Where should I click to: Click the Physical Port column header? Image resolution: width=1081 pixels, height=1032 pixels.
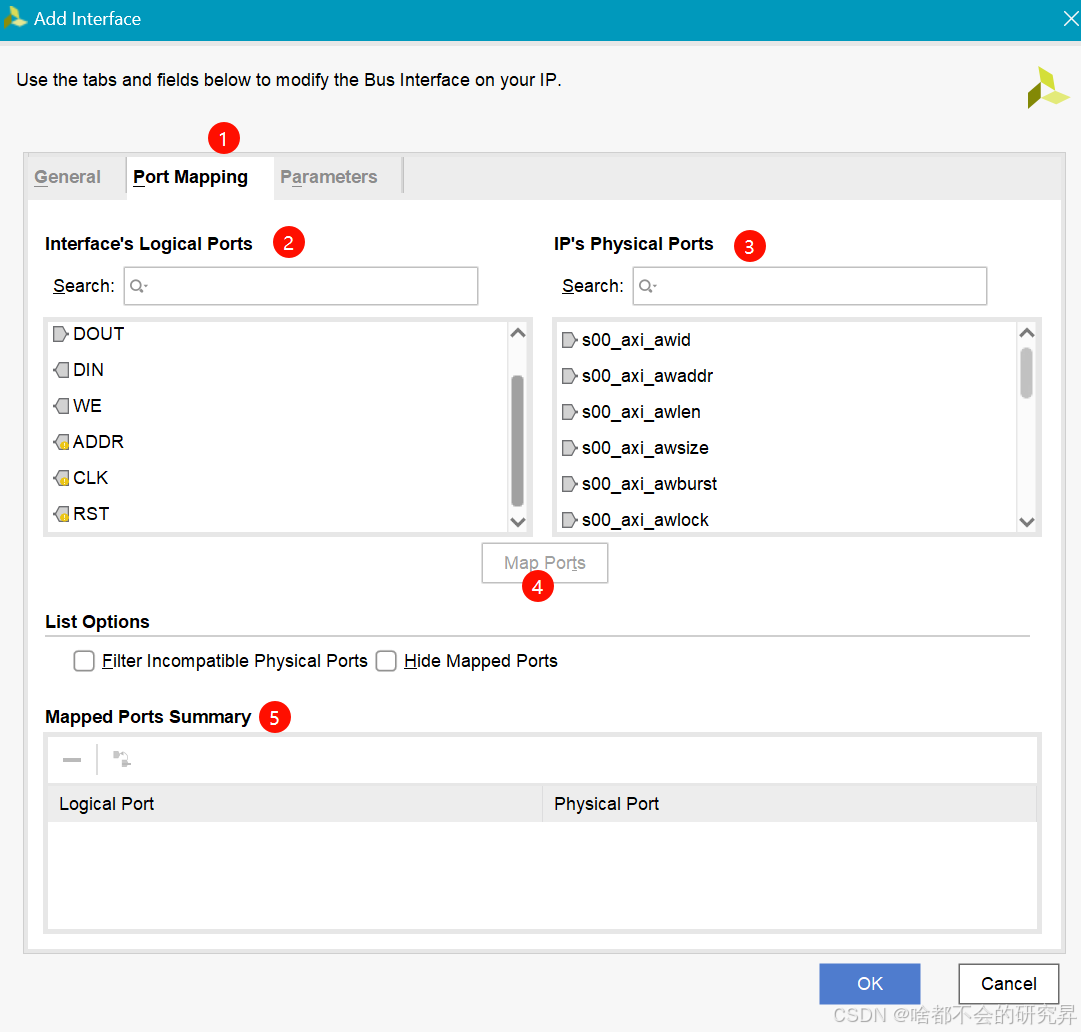(790, 804)
